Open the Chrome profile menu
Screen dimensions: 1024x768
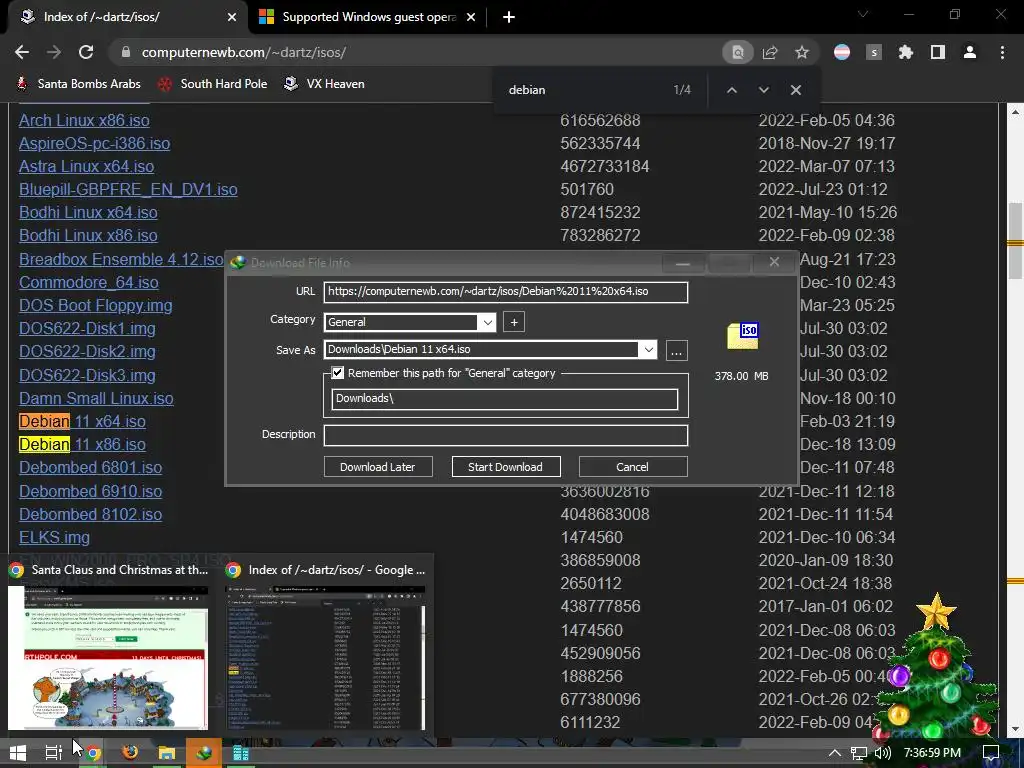pos(970,52)
